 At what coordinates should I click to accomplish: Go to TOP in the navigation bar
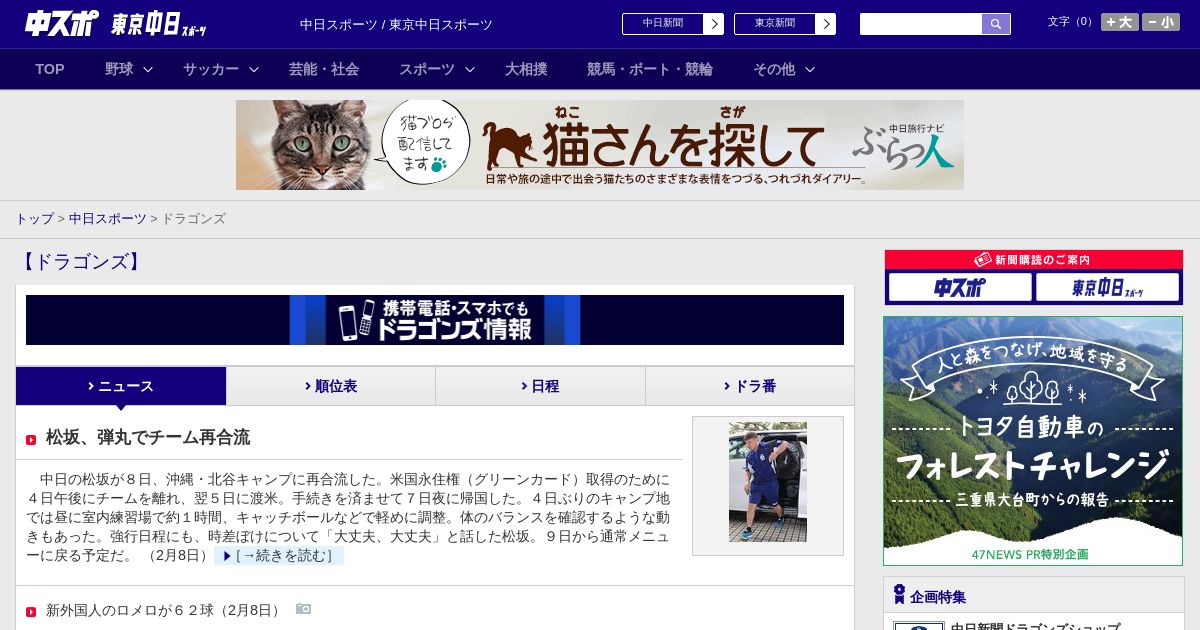pyautogui.click(x=50, y=69)
